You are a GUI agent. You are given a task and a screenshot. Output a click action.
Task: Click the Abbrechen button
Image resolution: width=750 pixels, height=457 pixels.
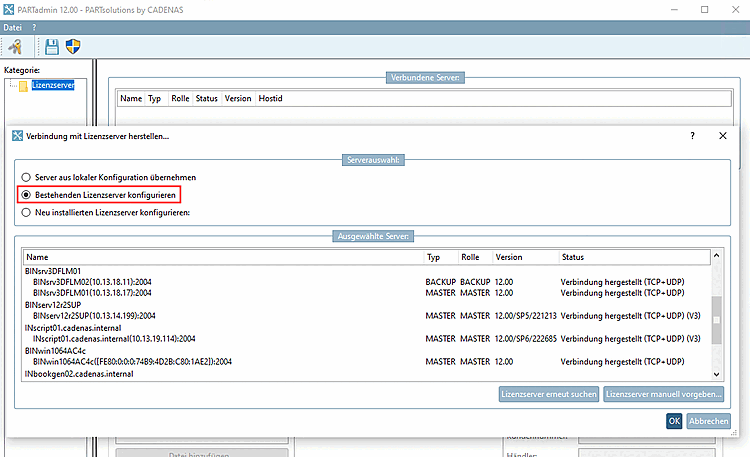point(708,421)
